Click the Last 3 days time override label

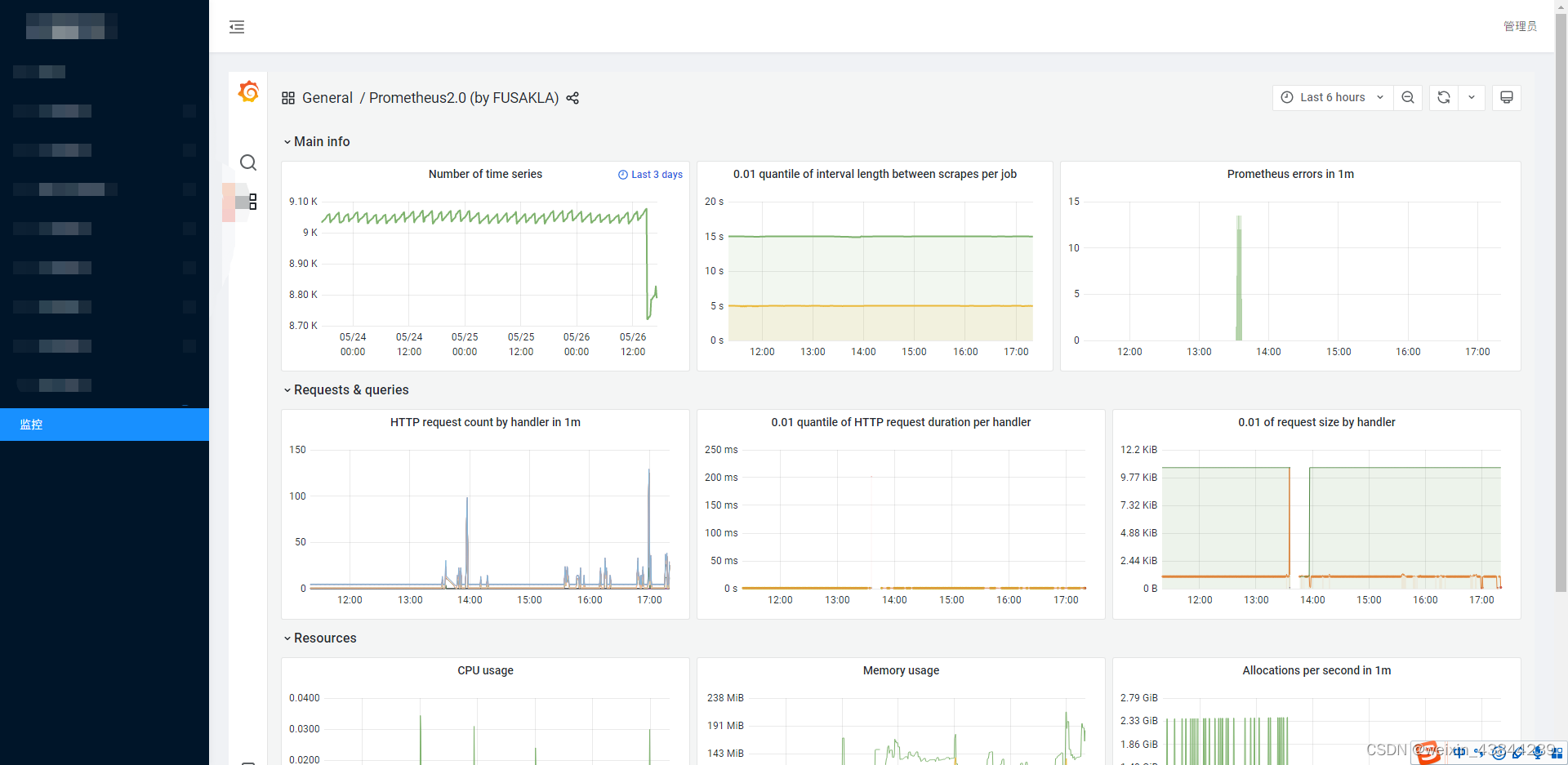[x=651, y=175]
